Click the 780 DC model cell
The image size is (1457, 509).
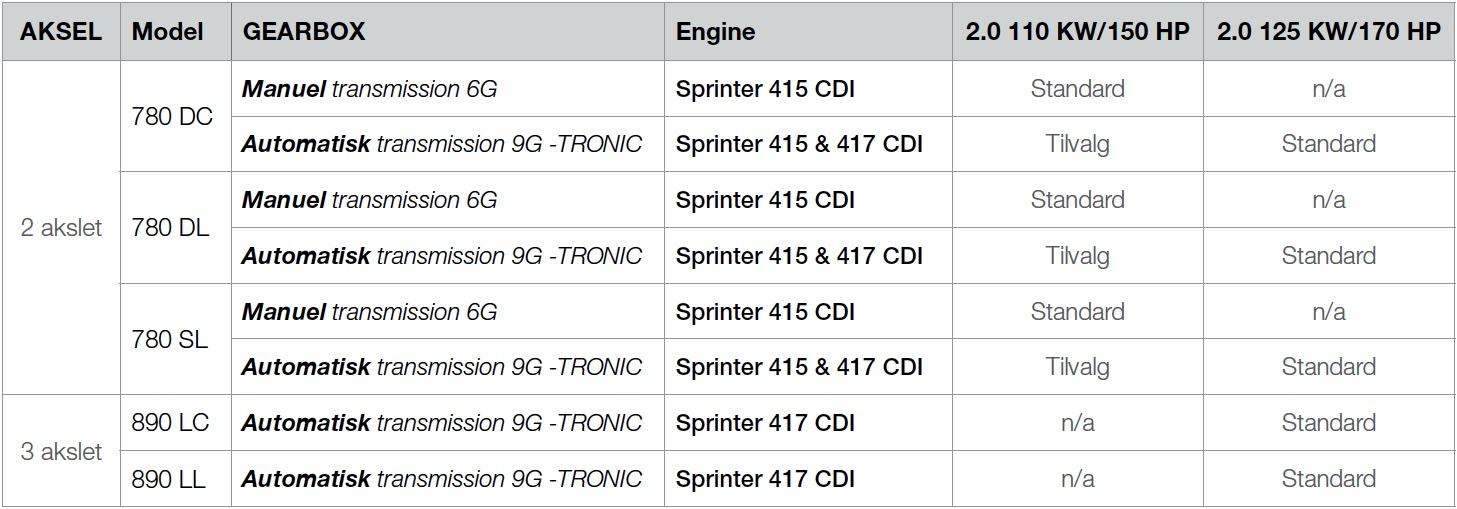(x=176, y=117)
